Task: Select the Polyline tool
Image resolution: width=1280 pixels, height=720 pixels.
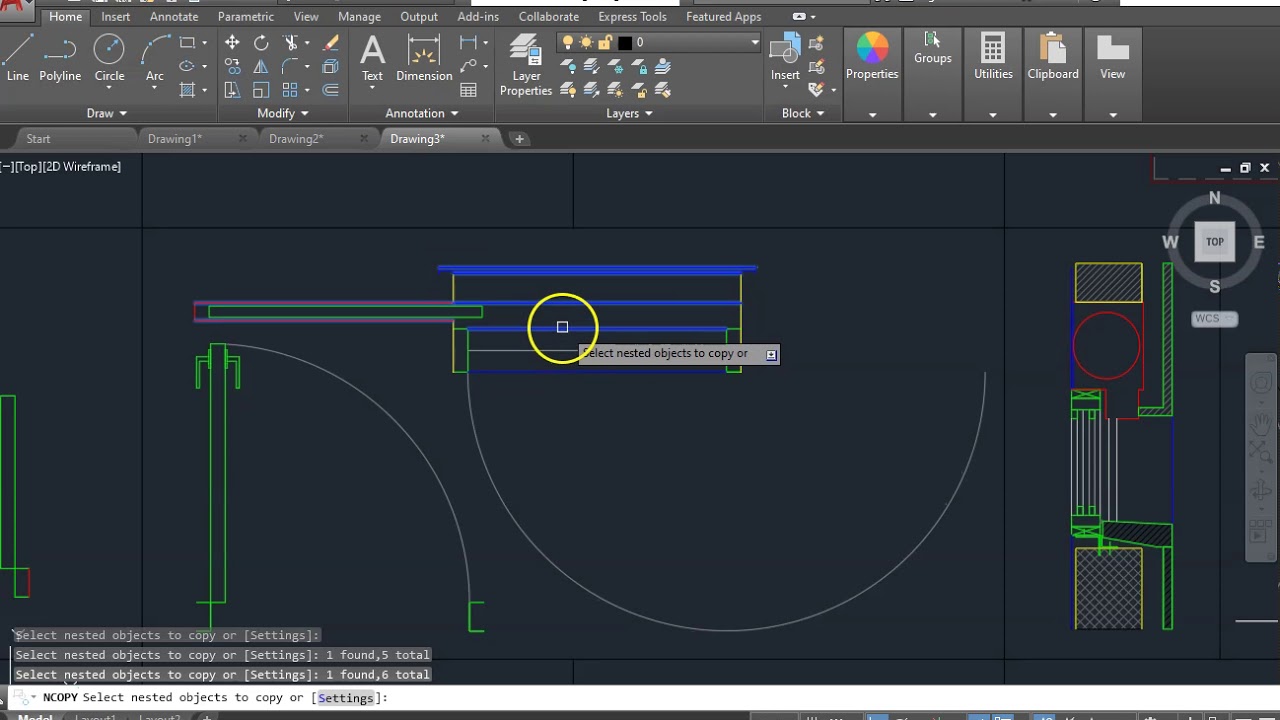Action: coord(60,58)
